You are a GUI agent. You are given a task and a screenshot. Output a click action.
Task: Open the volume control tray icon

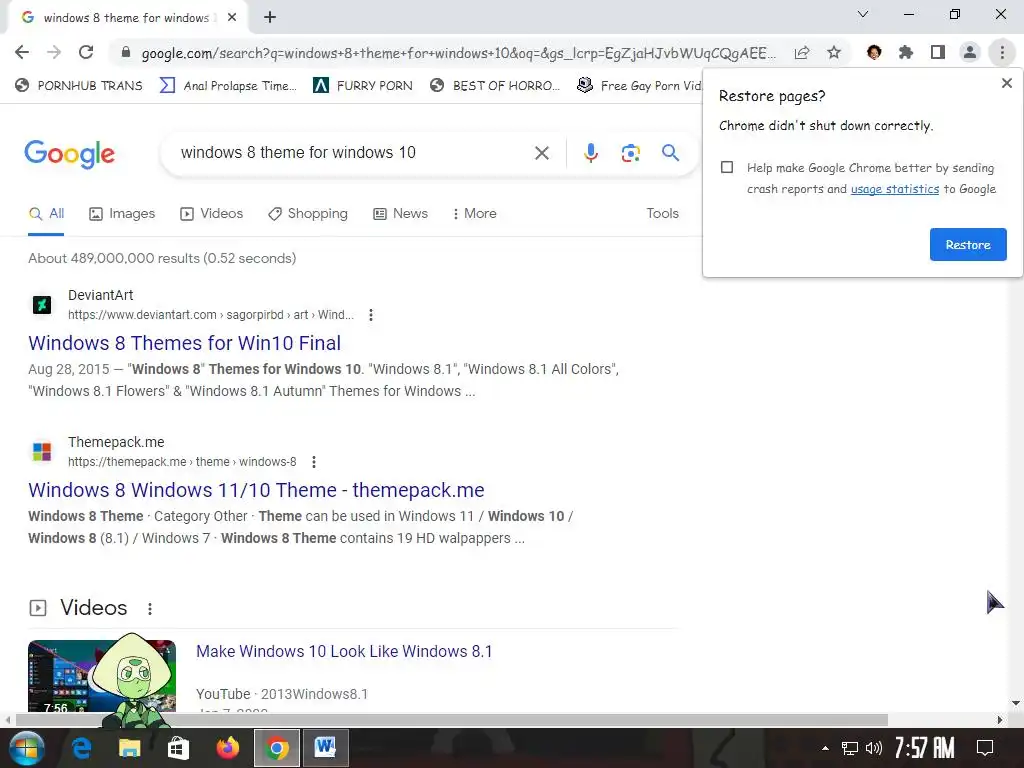(x=873, y=748)
